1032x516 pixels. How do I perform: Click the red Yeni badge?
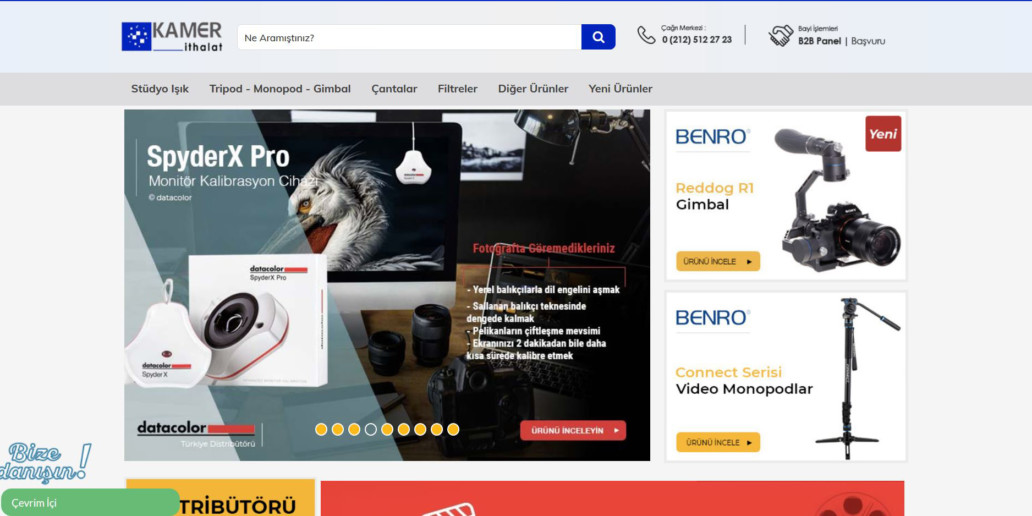[x=883, y=134]
